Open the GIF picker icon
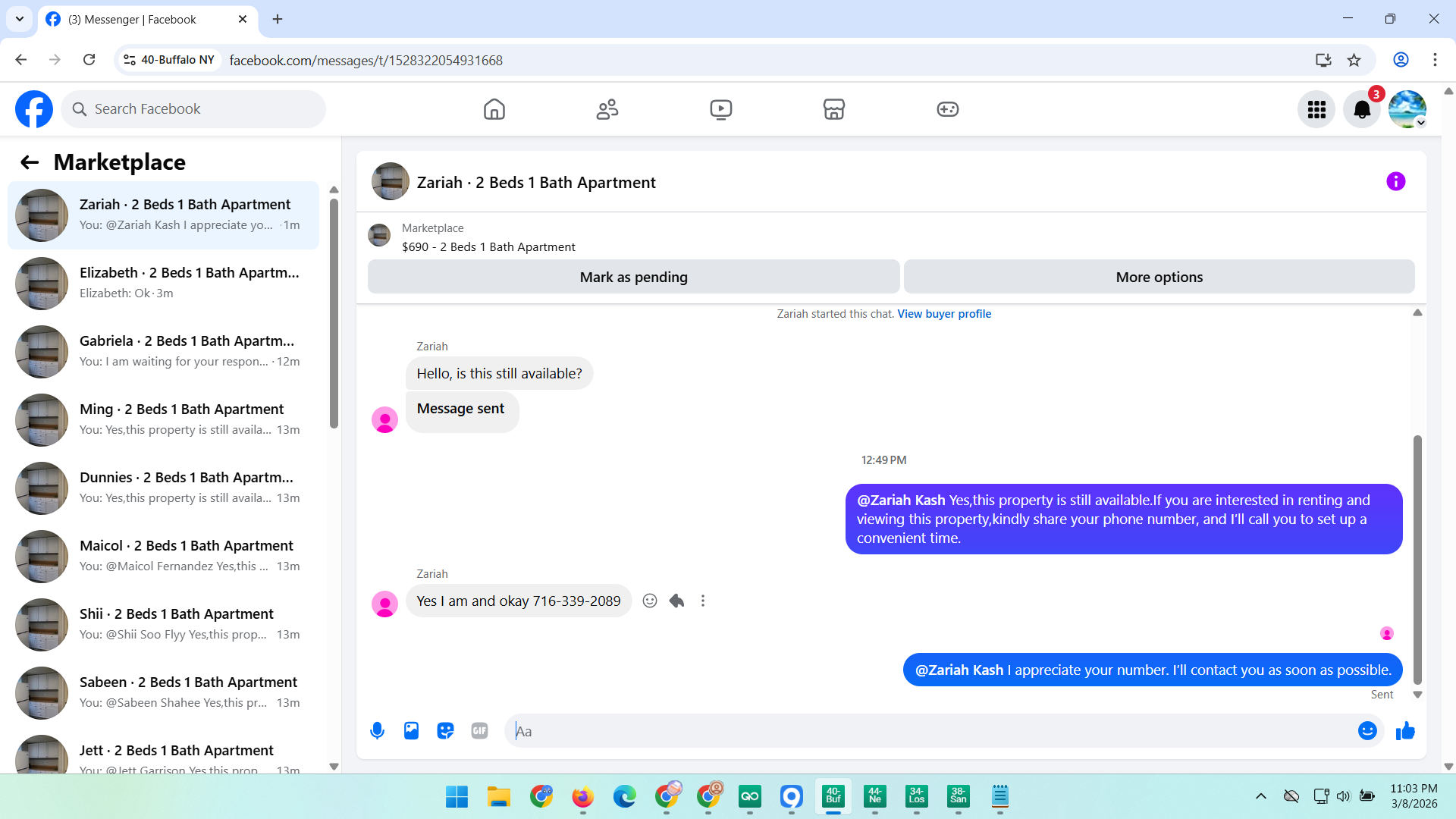1456x819 pixels. (479, 730)
